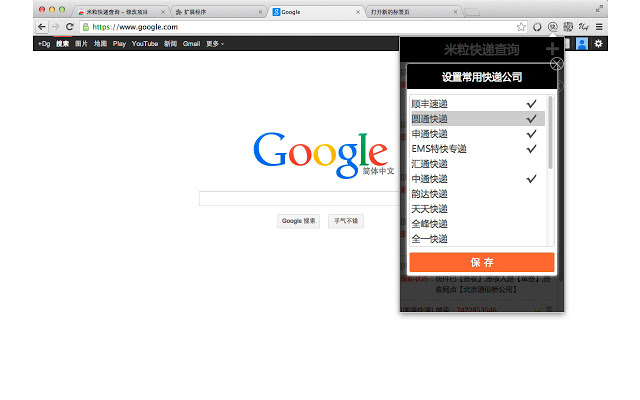Image resolution: width=640 pixels, height=400 pixels.
Task: Open YouTube in Google bar
Action: (x=144, y=44)
